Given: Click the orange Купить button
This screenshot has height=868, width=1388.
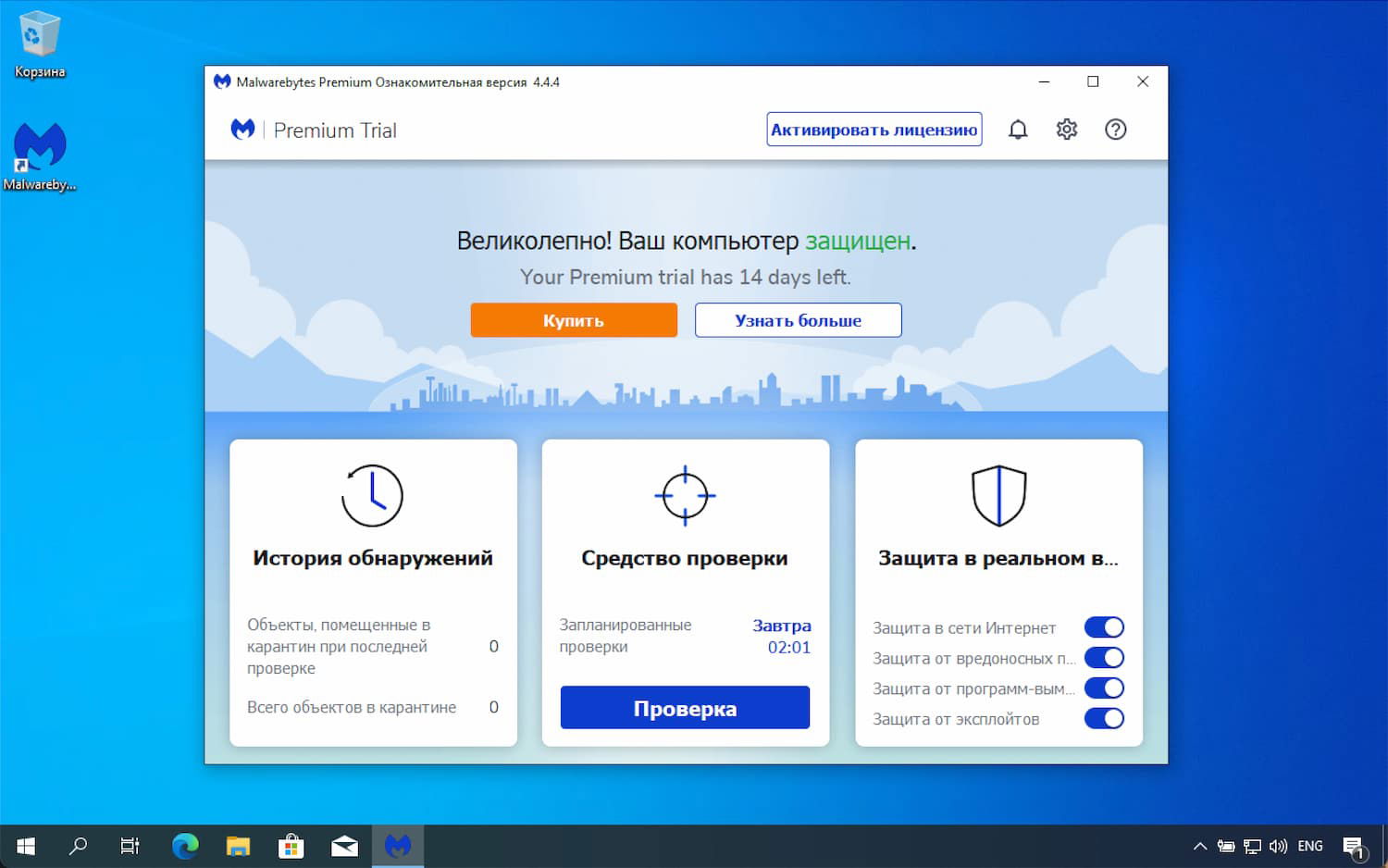Looking at the screenshot, I should pyautogui.click(x=574, y=320).
